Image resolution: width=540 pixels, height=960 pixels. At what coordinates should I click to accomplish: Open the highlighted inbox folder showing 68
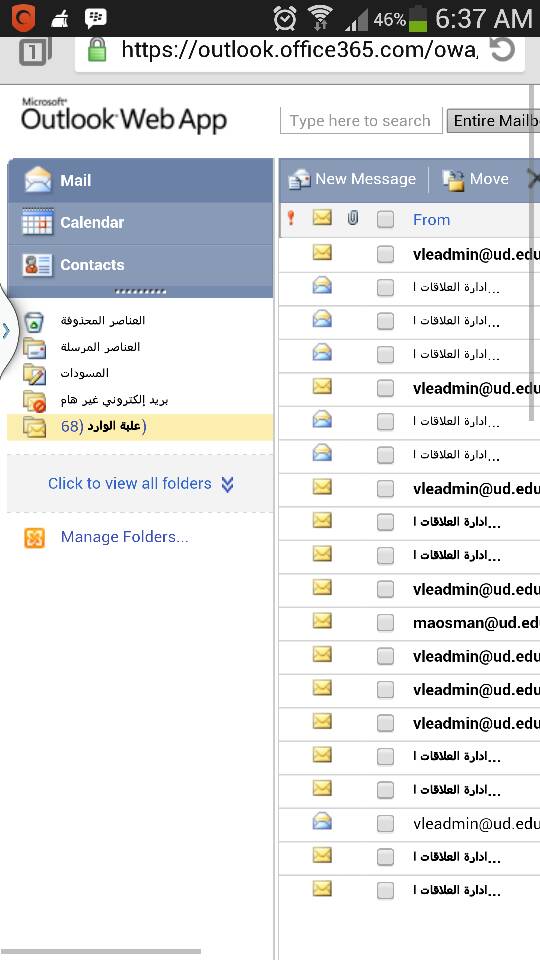pos(140,427)
